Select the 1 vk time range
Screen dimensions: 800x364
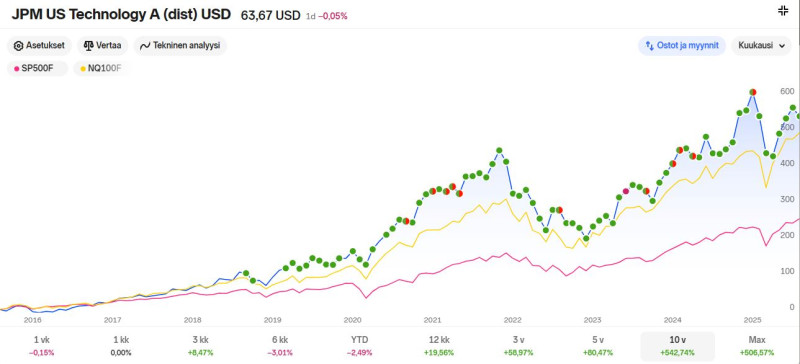click(41, 346)
